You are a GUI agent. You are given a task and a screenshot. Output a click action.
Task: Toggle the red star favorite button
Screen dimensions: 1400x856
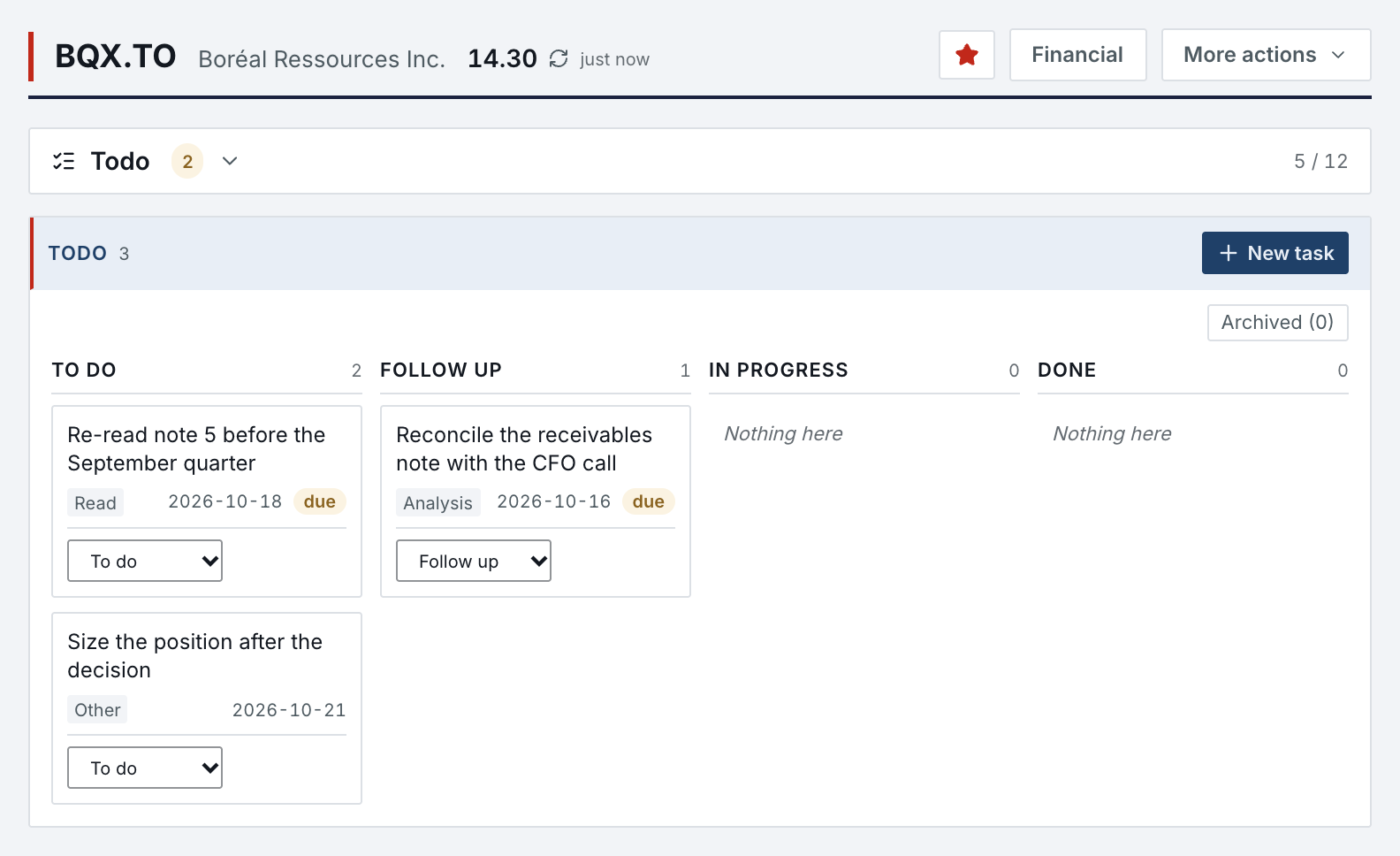pos(967,55)
